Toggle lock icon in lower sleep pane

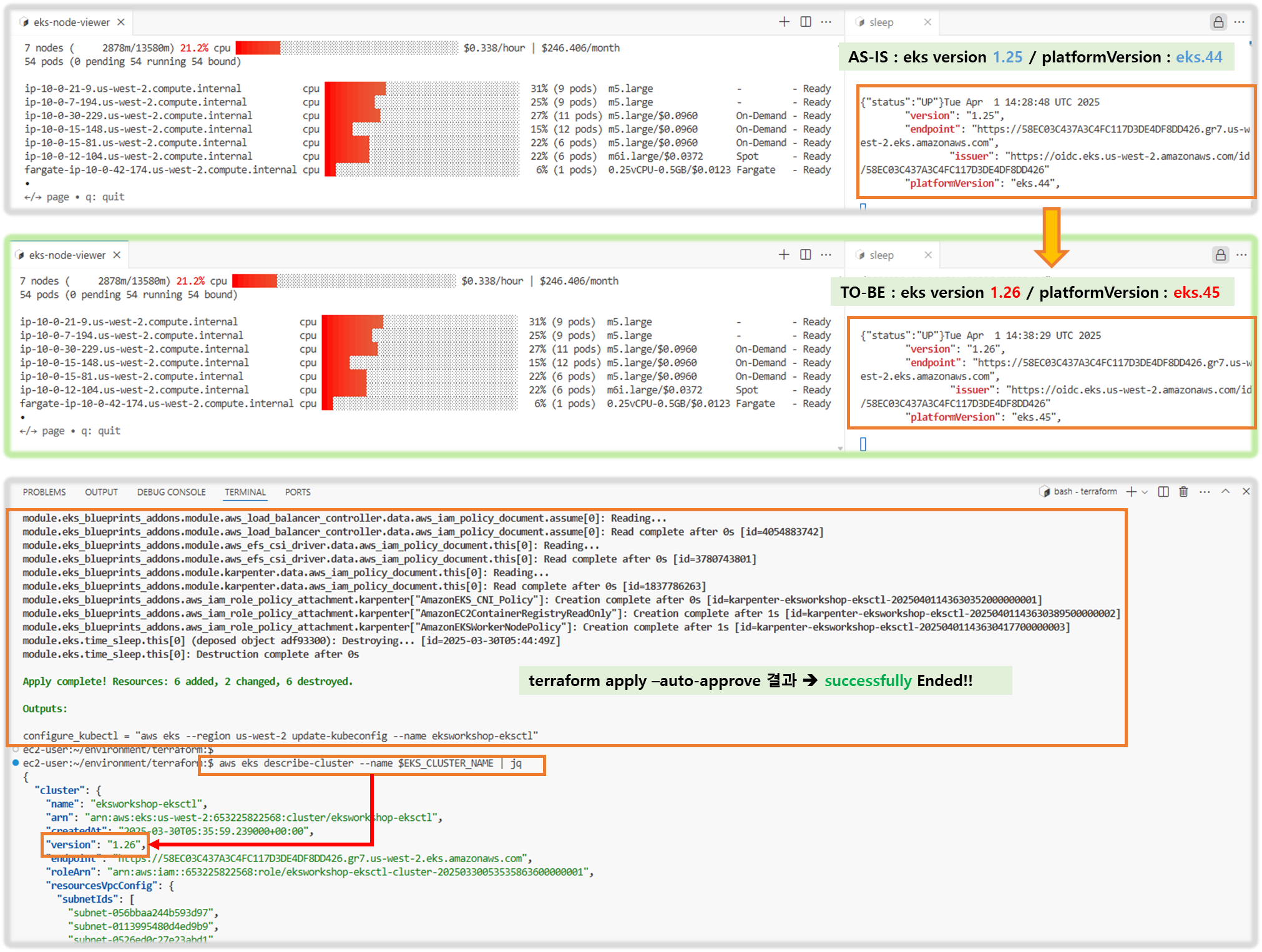coord(1220,255)
